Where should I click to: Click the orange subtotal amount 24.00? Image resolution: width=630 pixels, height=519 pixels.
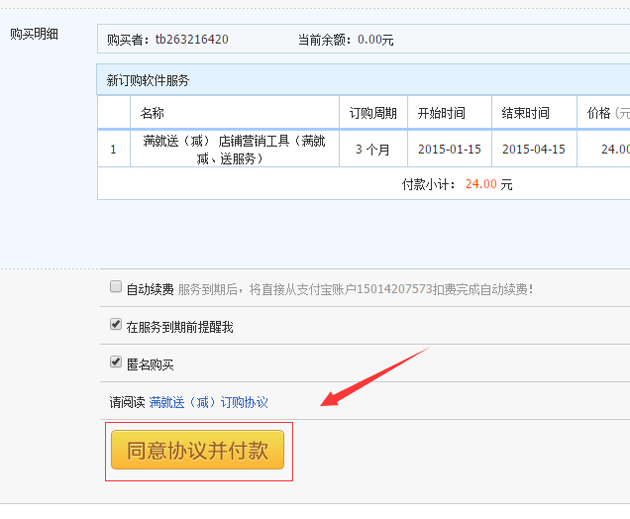(x=480, y=184)
